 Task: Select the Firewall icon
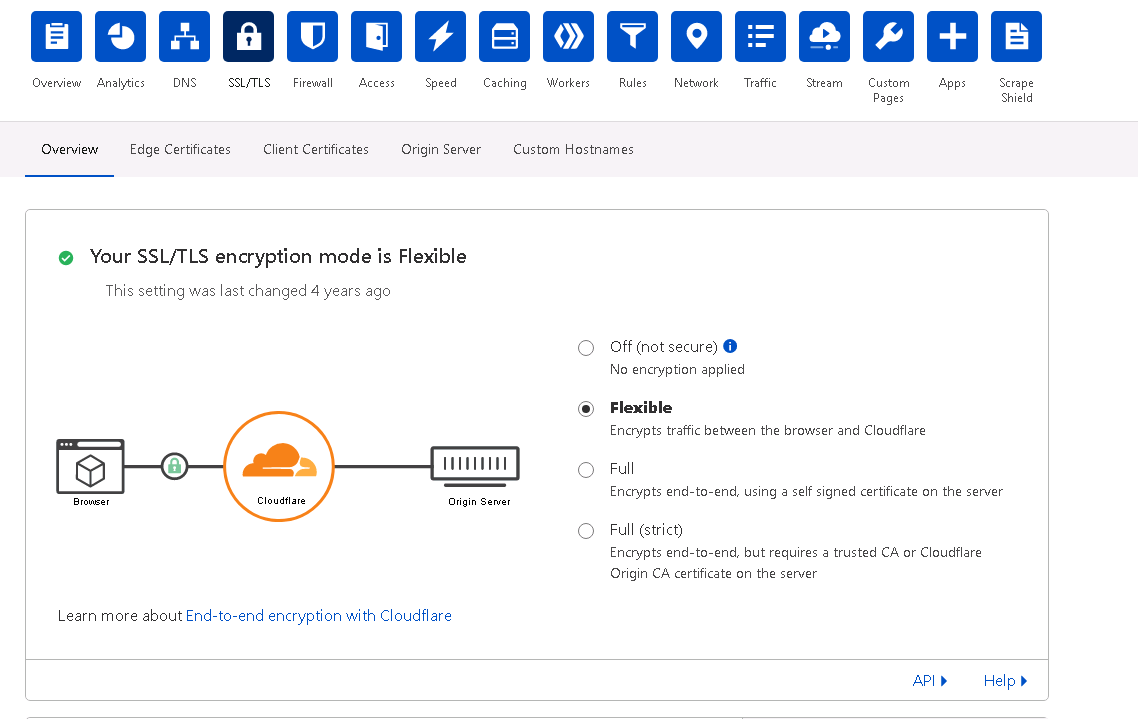312,36
